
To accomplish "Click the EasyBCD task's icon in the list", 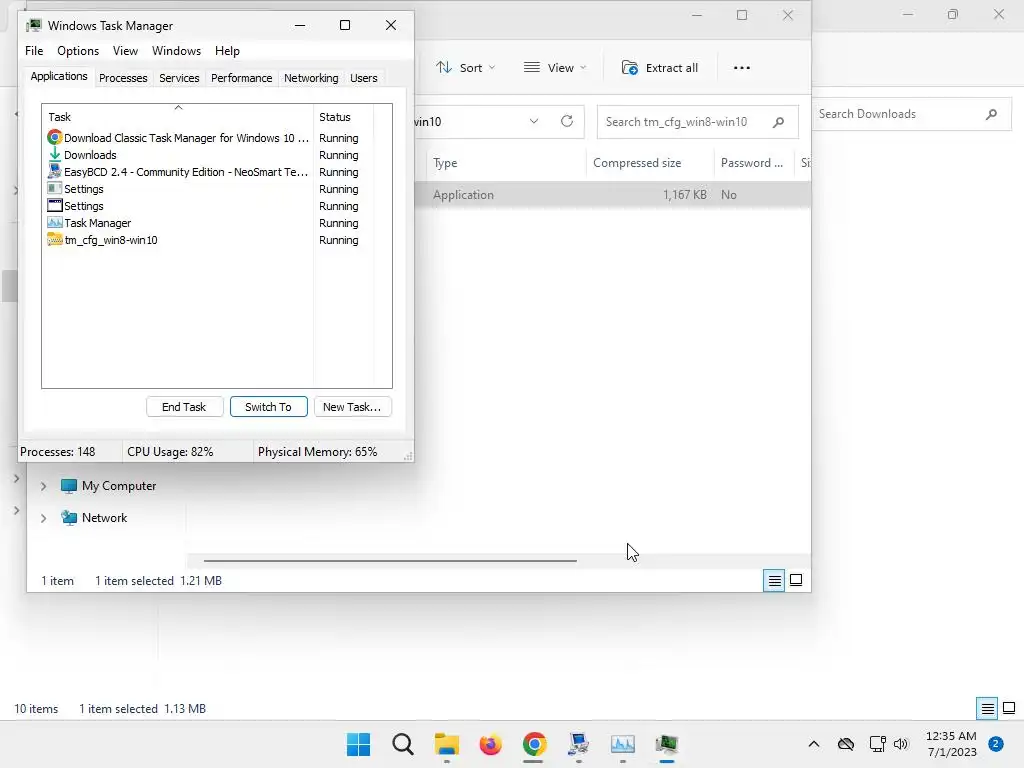I will (x=55, y=172).
